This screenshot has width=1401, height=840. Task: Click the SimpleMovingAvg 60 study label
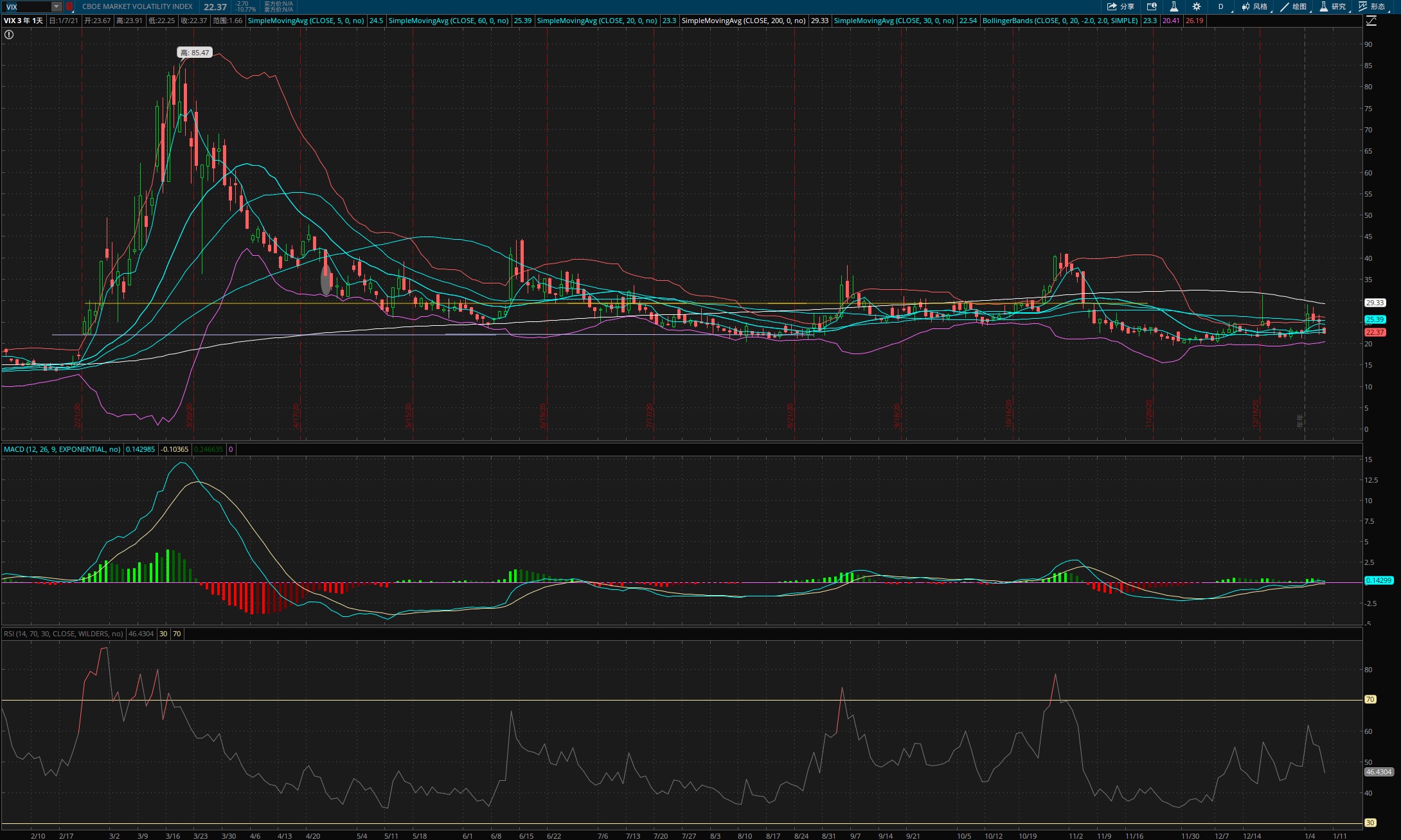(x=449, y=21)
